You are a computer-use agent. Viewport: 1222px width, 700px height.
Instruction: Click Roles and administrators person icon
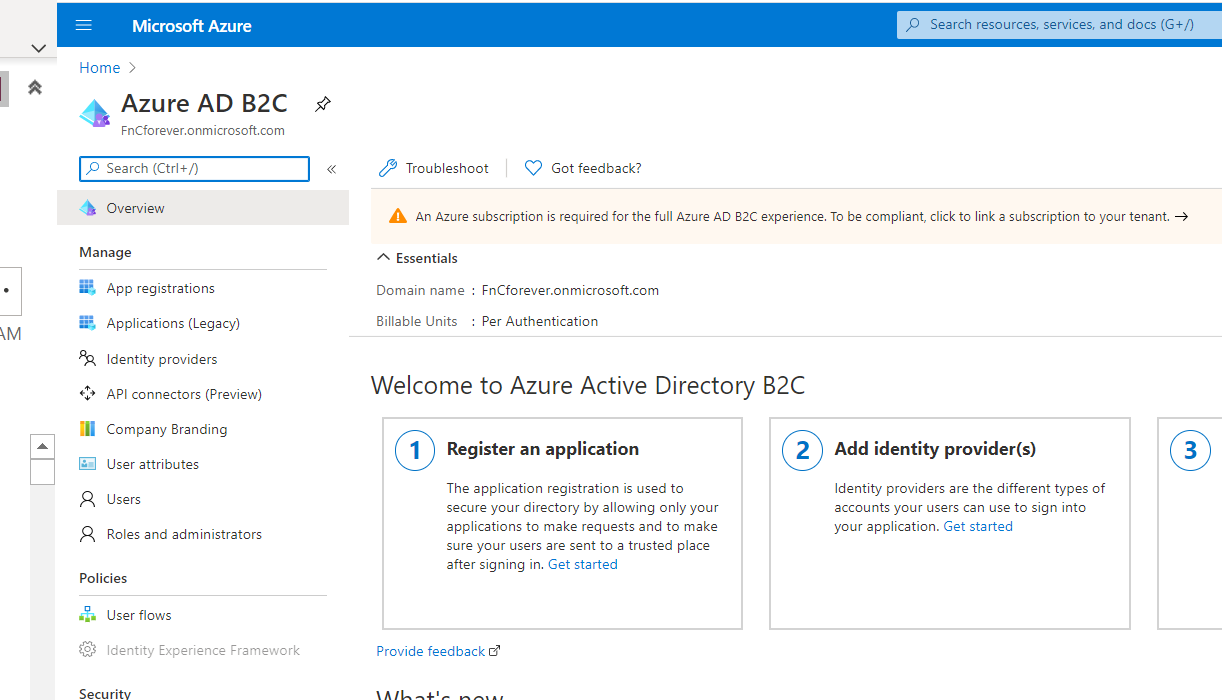tap(88, 534)
